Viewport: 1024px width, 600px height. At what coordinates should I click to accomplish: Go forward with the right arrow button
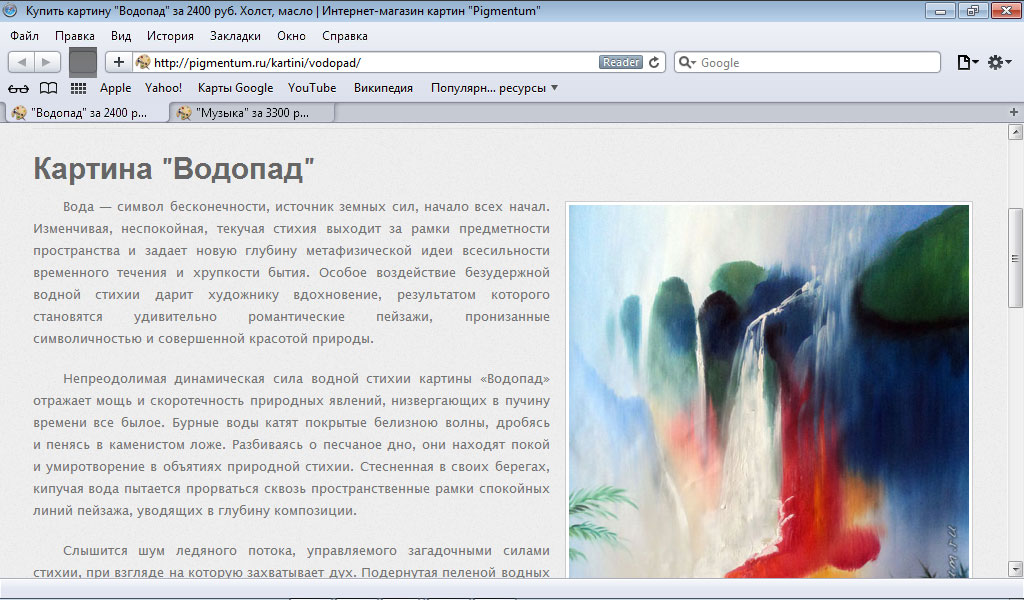pos(47,62)
